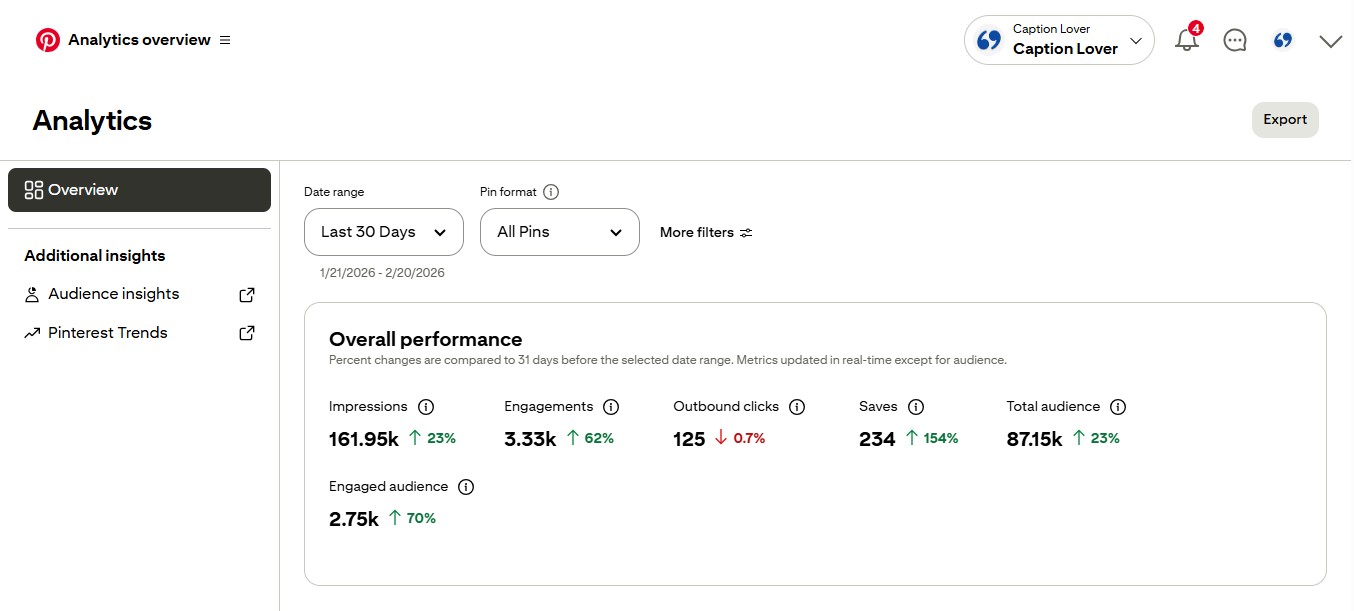
Task: Show info for Saves metric
Action: coord(916,407)
